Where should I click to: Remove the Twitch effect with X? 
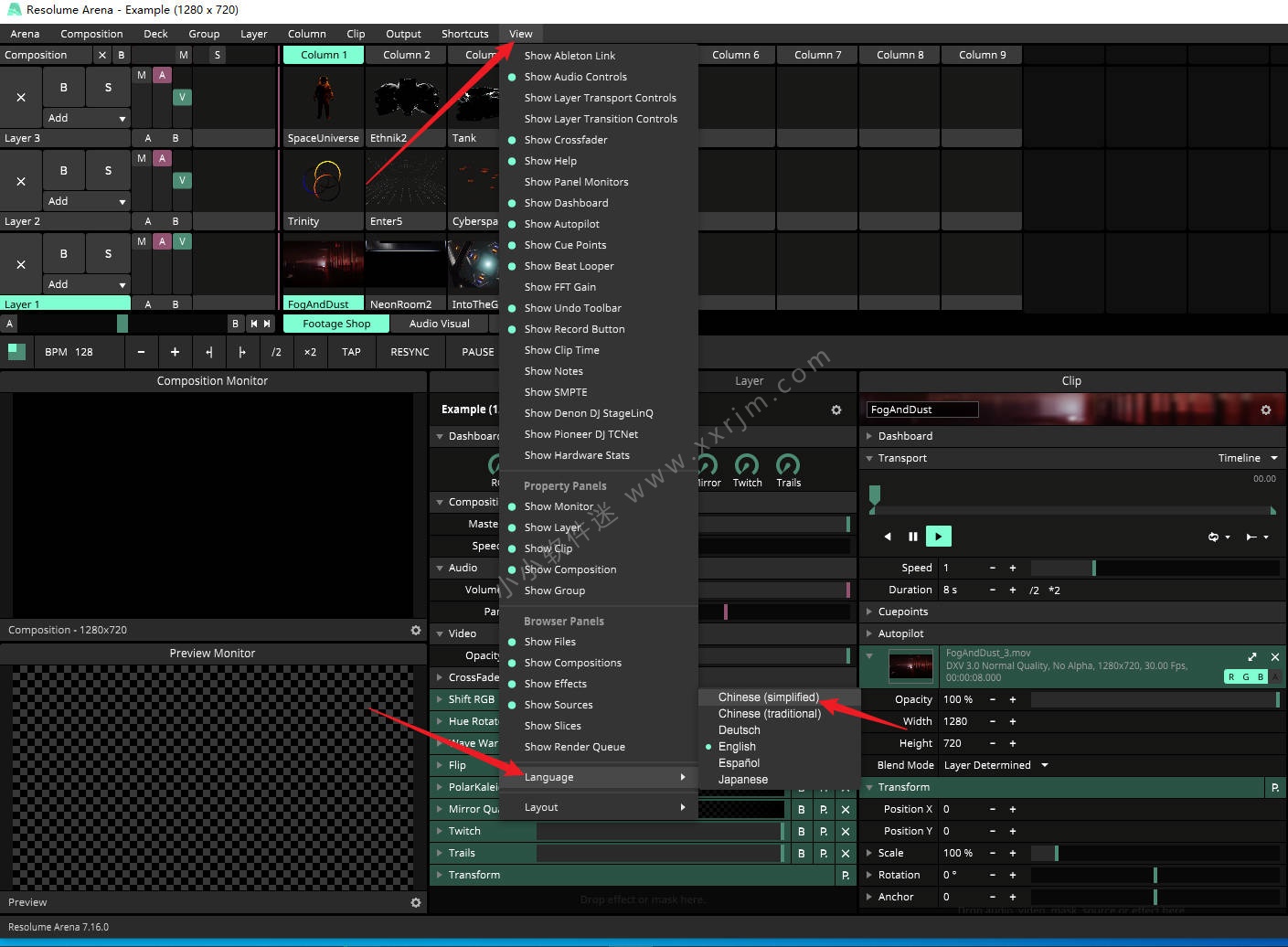[846, 832]
